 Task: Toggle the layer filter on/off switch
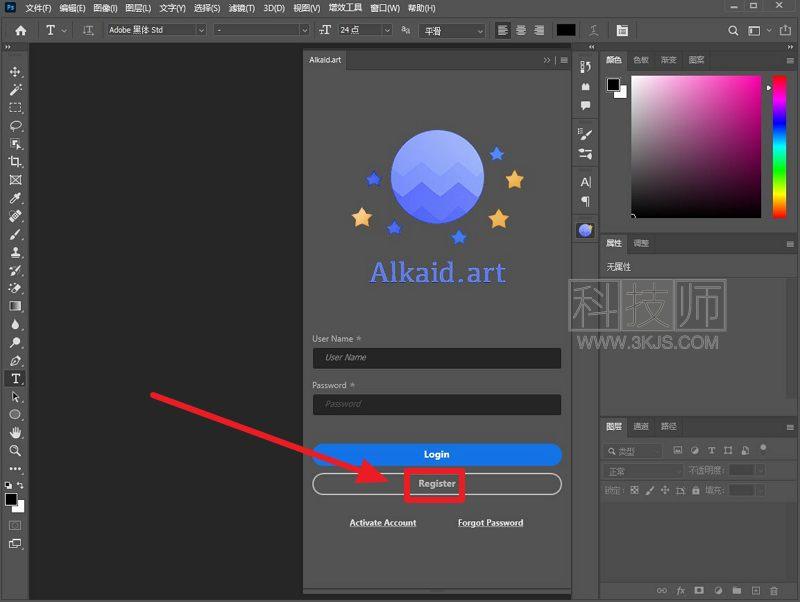[x=763, y=448]
